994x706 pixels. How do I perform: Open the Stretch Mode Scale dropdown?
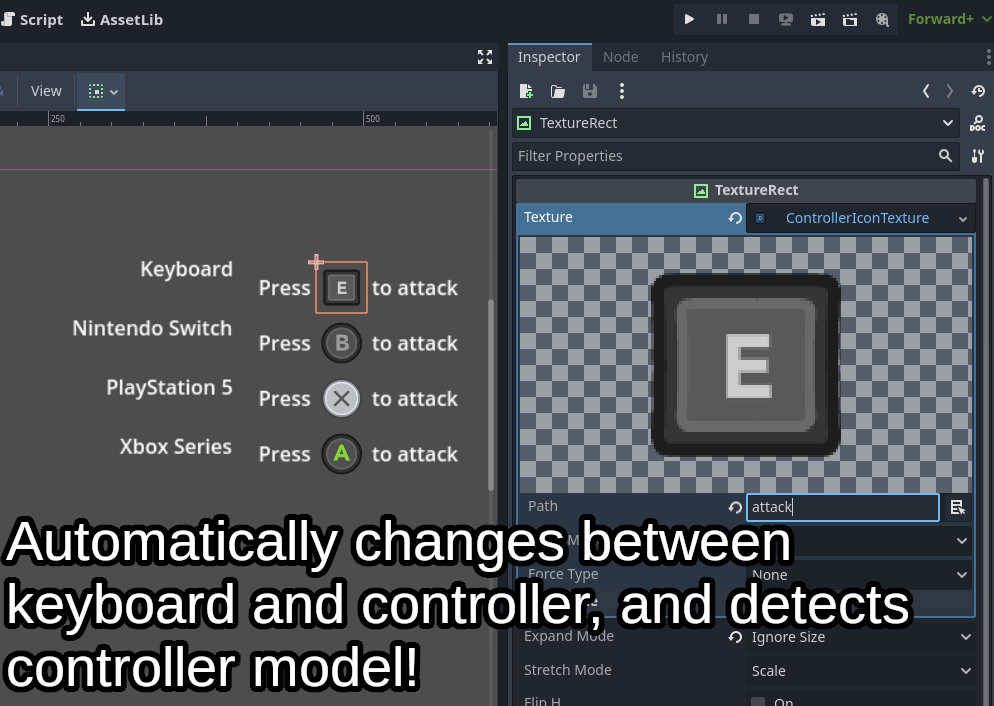(860, 671)
